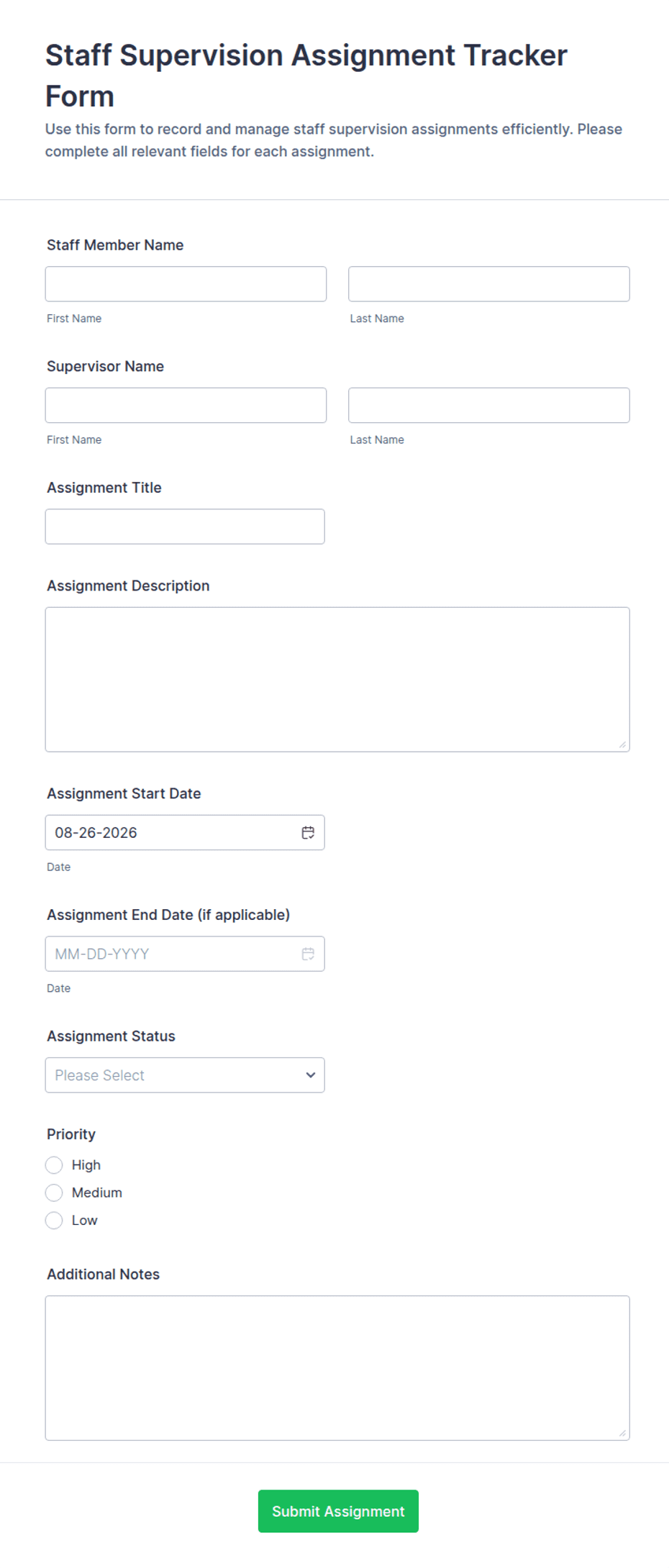The height and width of the screenshot is (1568, 669).
Task: Place cursor in Additional Notes textarea
Action: (337, 1368)
